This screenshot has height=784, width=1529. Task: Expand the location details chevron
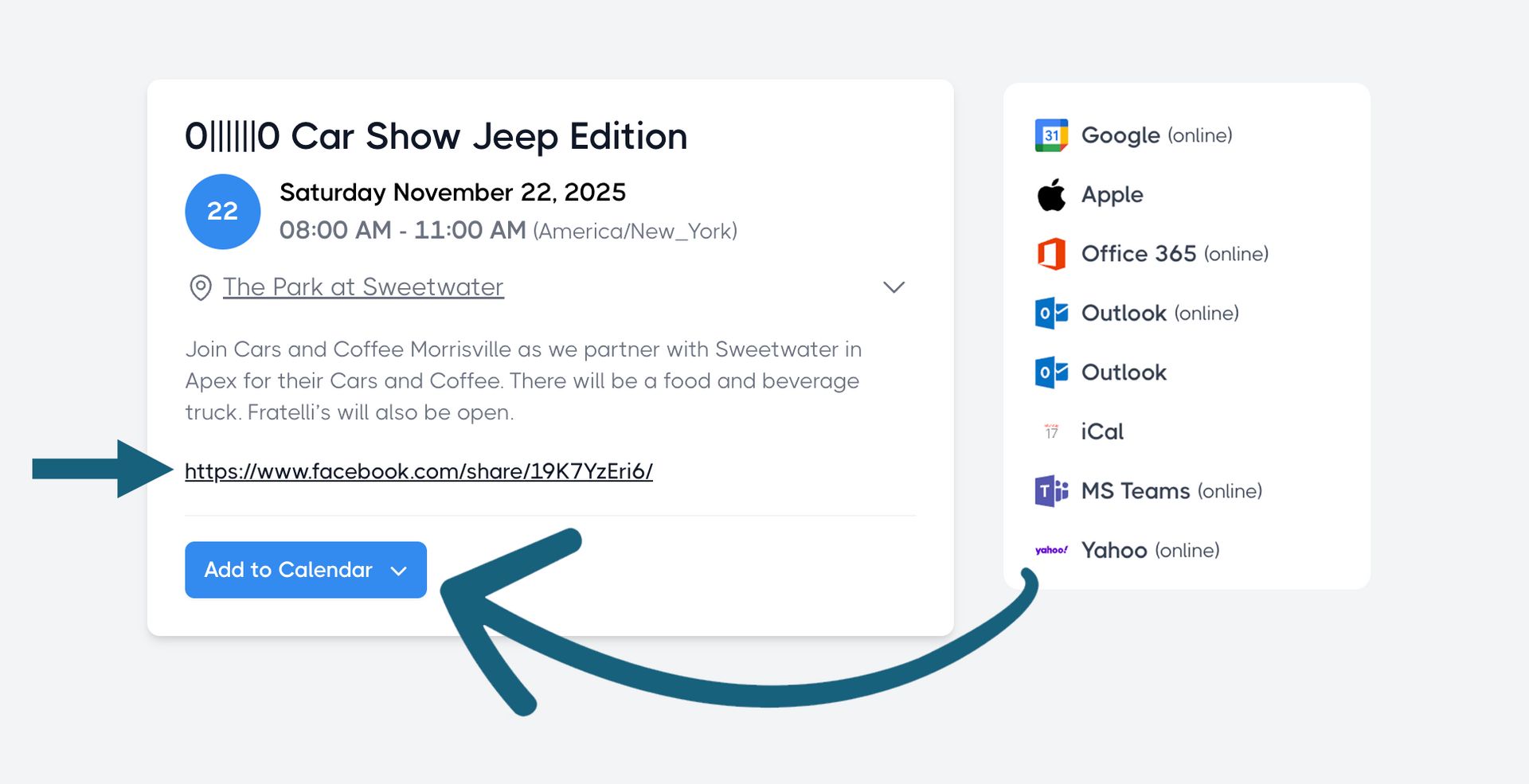[894, 287]
